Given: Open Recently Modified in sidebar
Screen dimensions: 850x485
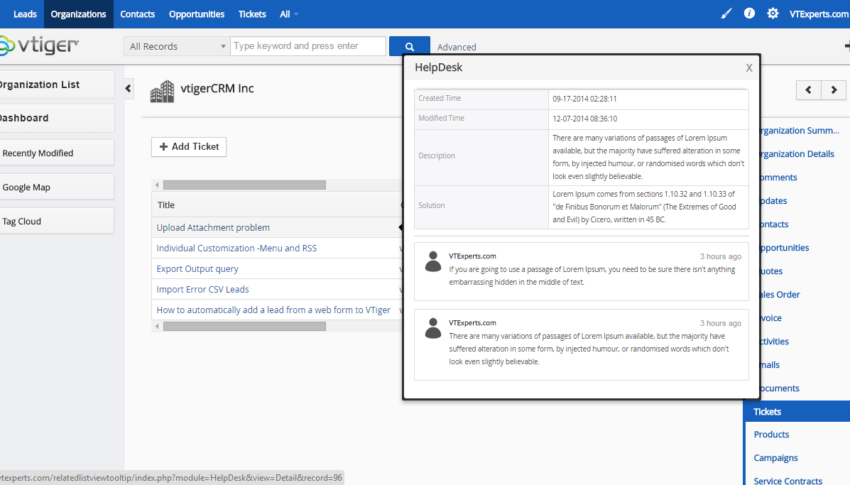Looking at the screenshot, I should (56, 153).
